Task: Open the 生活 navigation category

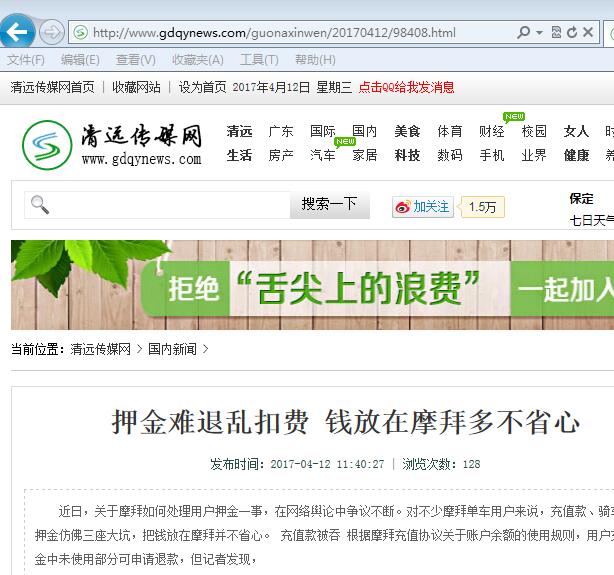Action: (x=239, y=156)
